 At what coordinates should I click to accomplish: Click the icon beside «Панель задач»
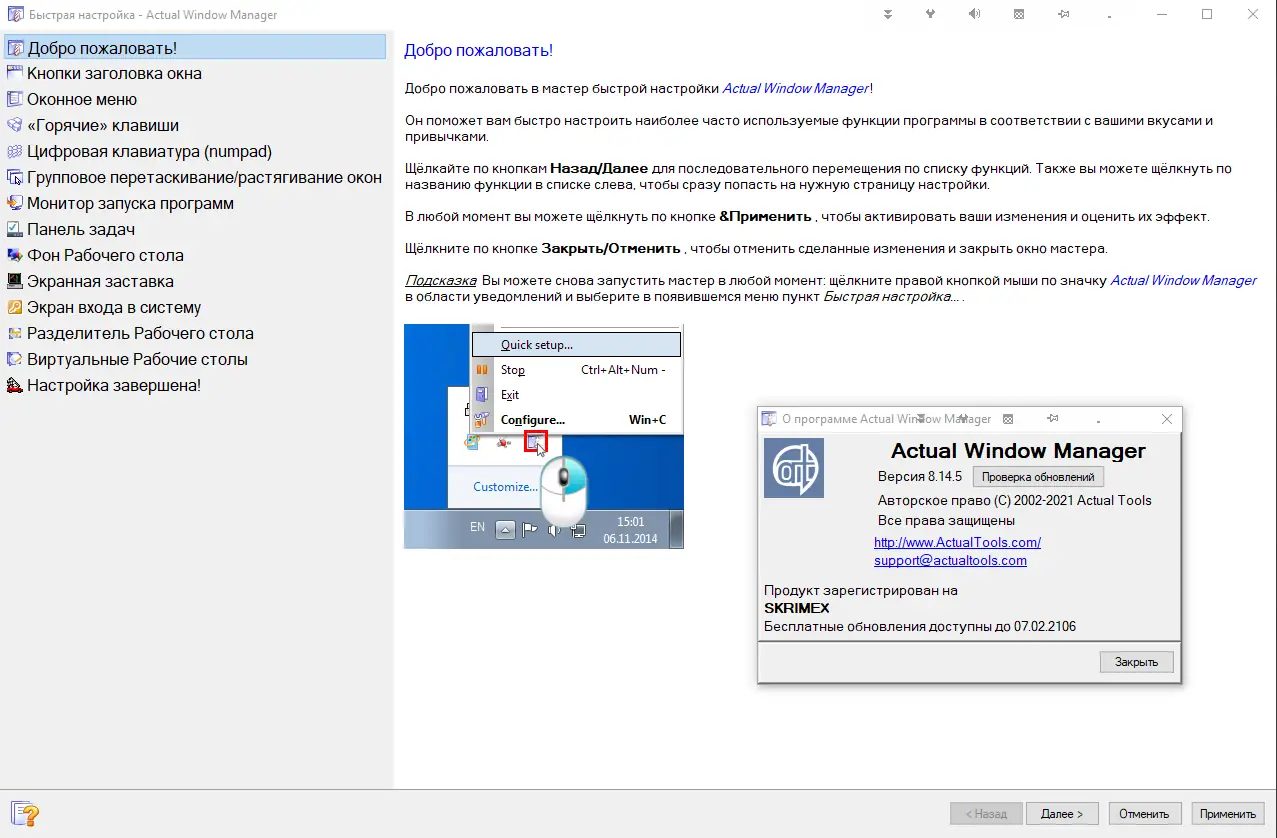coord(14,229)
